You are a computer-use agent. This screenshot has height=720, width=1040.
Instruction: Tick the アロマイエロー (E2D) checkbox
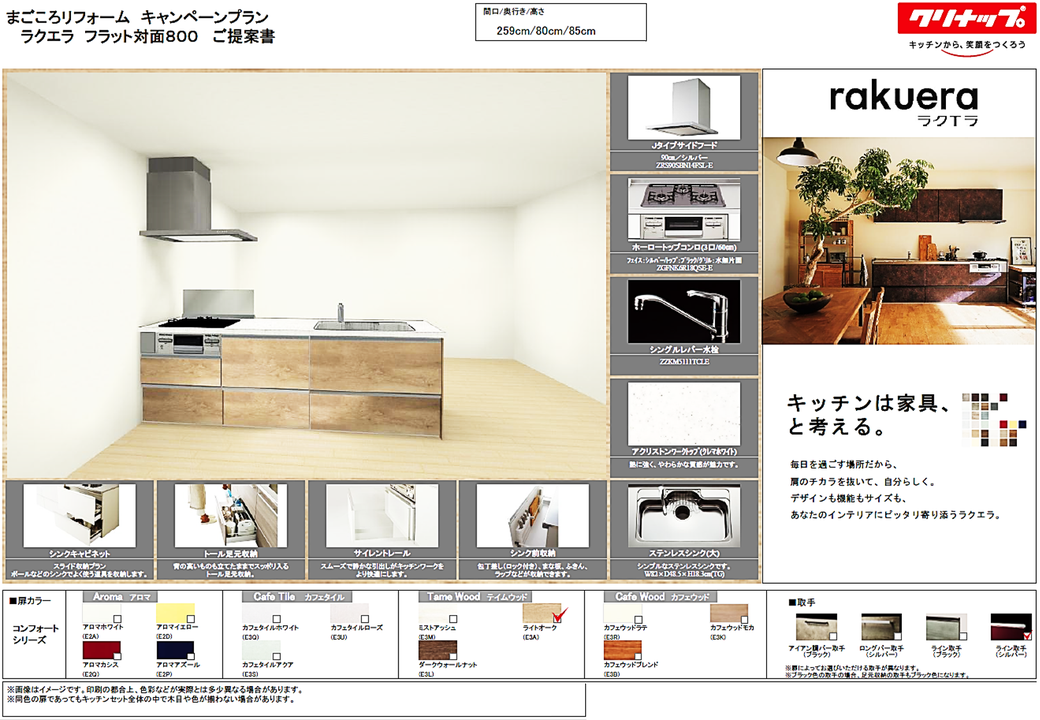coord(191,619)
